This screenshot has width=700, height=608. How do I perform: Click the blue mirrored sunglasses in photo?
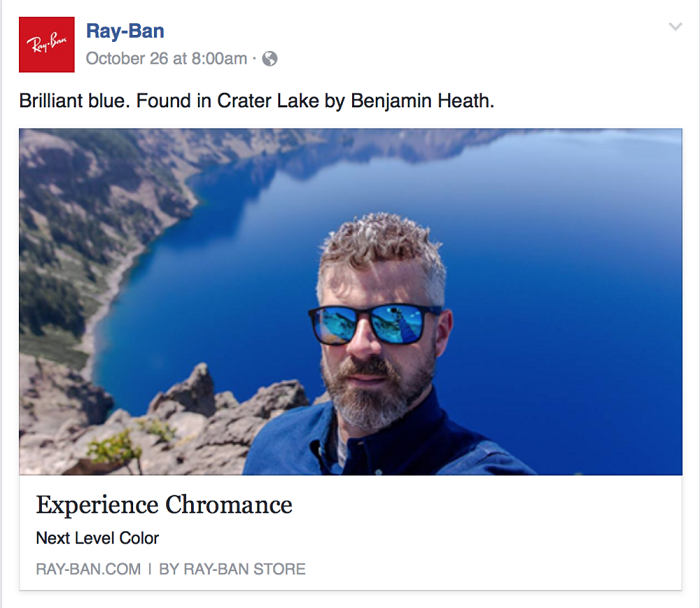pyautogui.click(x=374, y=325)
